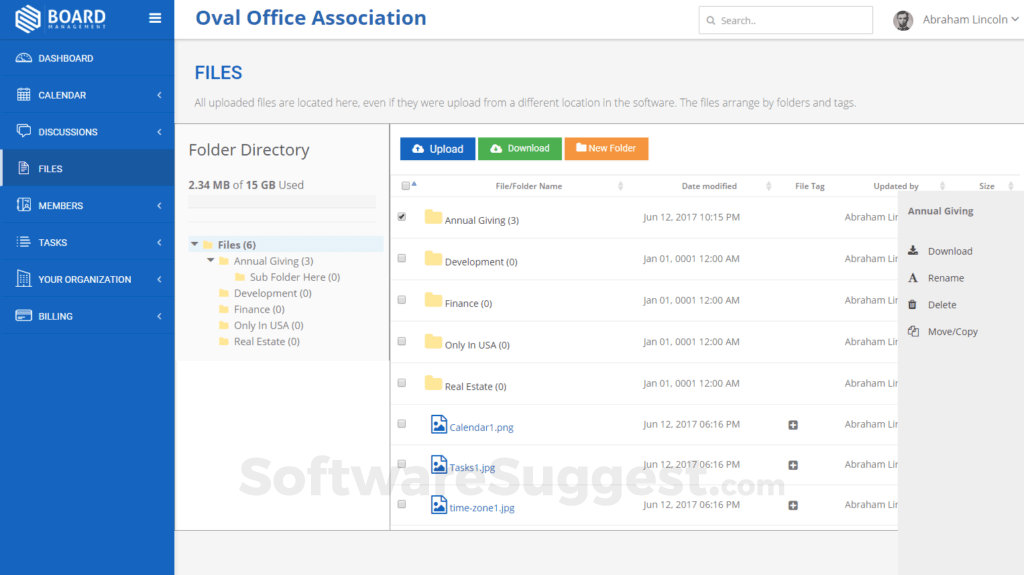The width and height of the screenshot is (1024, 575).
Task: Click the plus tag icon for Calendar1.png
Action: (x=793, y=425)
